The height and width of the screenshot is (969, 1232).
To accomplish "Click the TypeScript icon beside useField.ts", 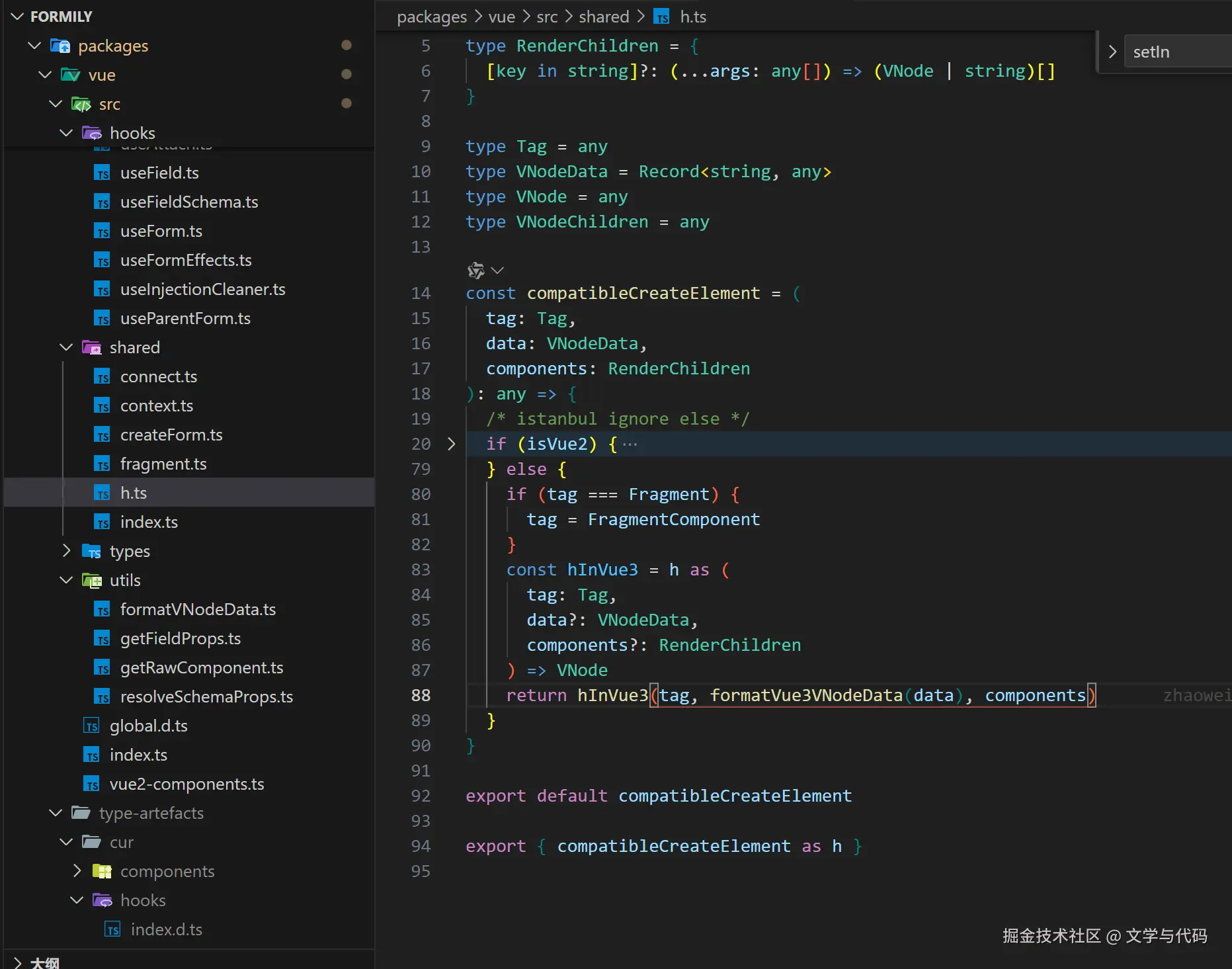I will (103, 173).
